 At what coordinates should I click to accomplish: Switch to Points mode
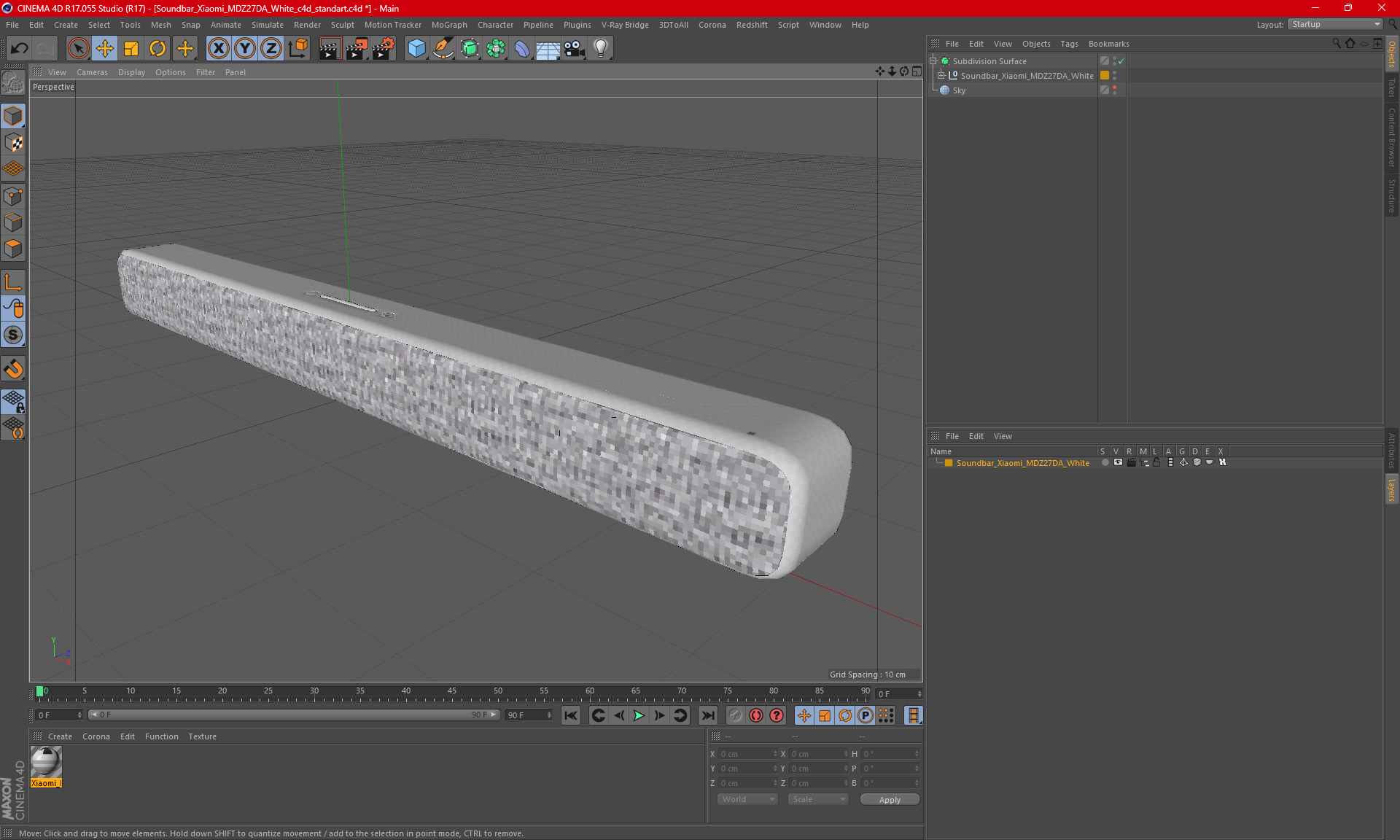(13, 196)
